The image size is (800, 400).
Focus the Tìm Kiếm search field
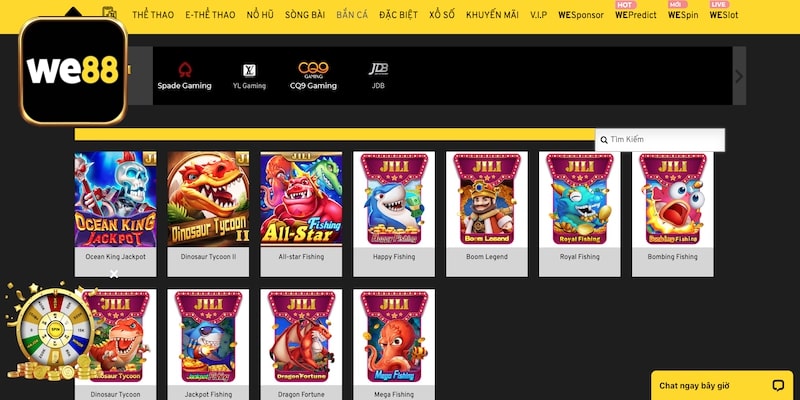click(x=660, y=140)
